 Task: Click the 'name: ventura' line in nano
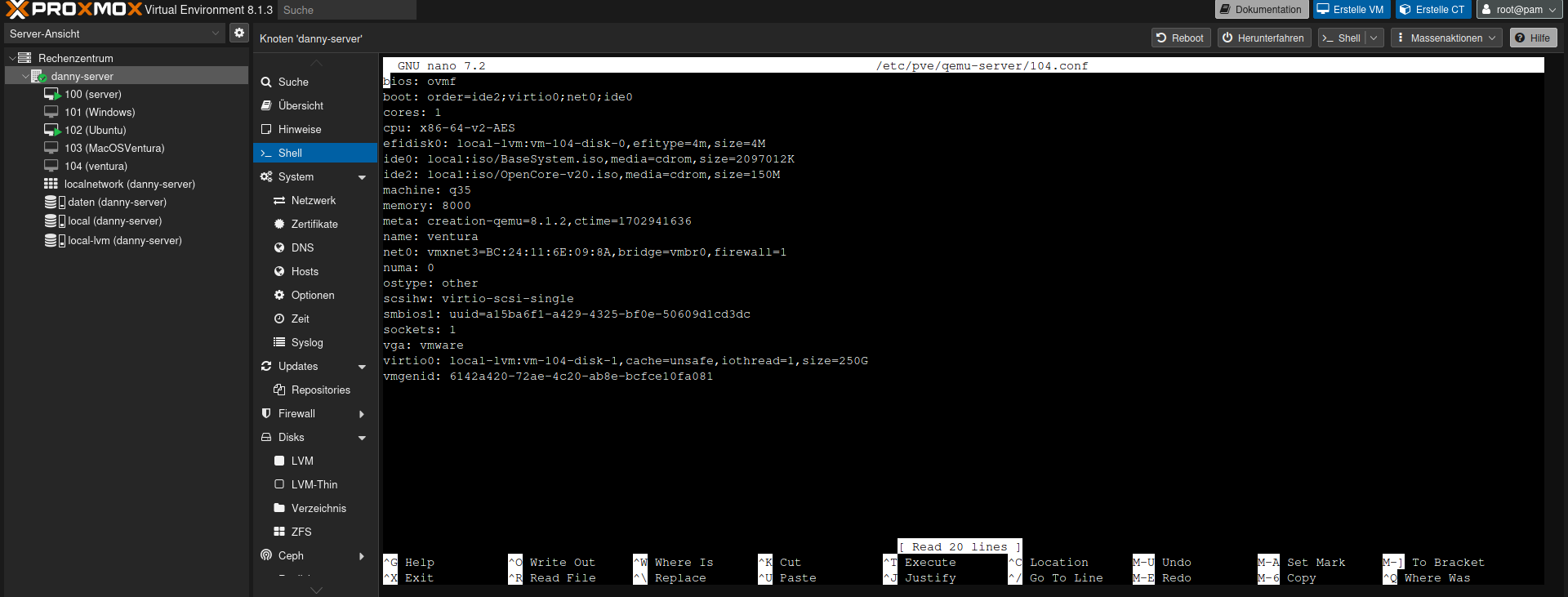[430, 237]
